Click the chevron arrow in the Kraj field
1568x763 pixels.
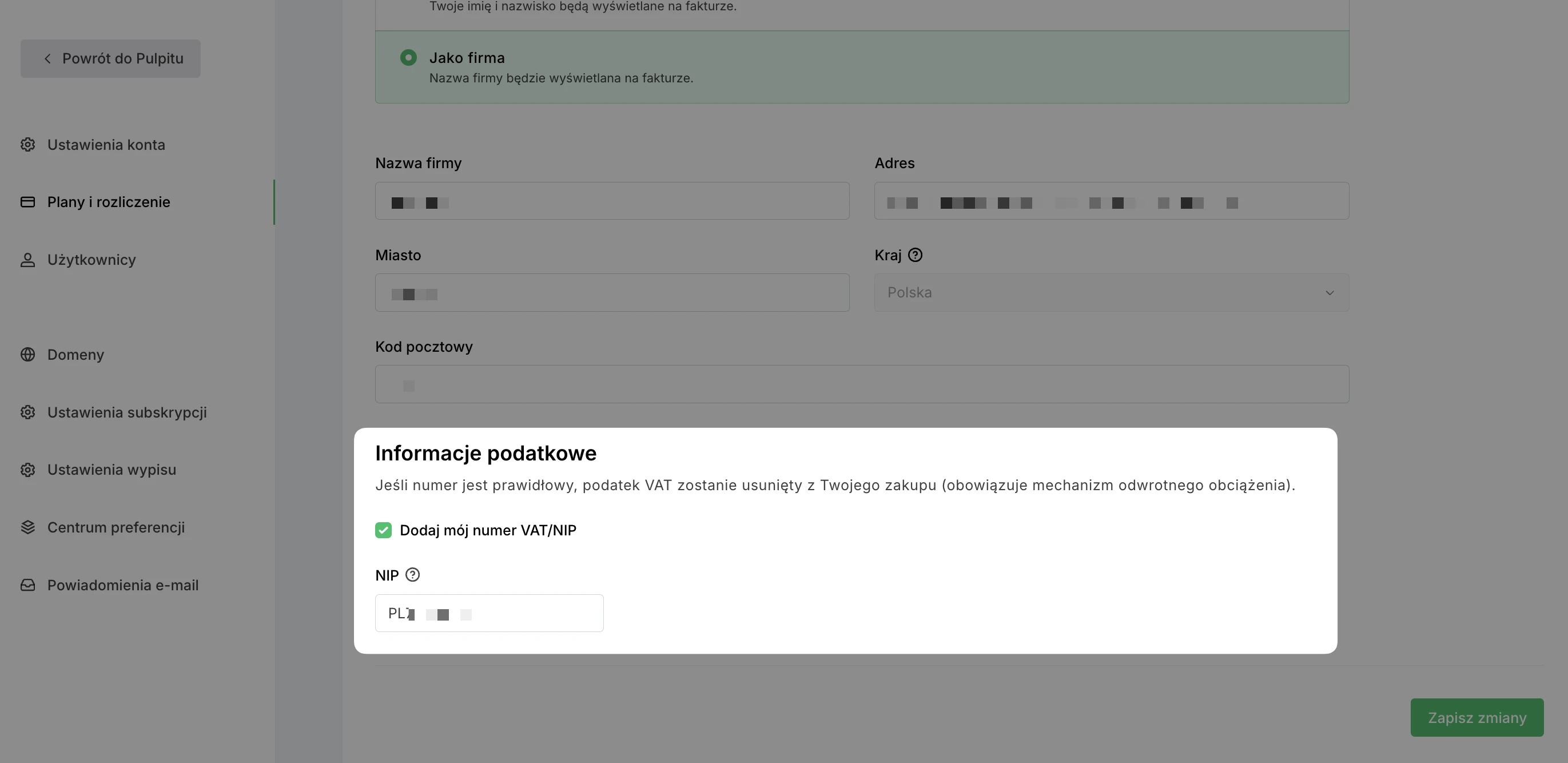click(1330, 293)
